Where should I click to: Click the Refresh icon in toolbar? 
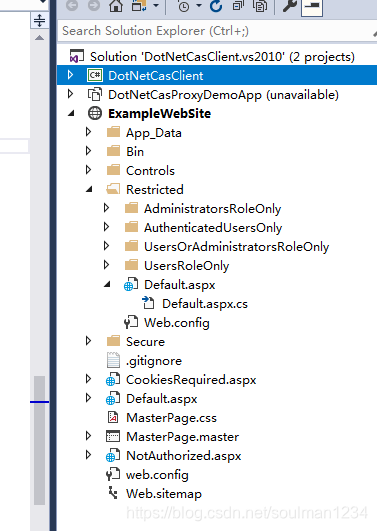[216, 6]
